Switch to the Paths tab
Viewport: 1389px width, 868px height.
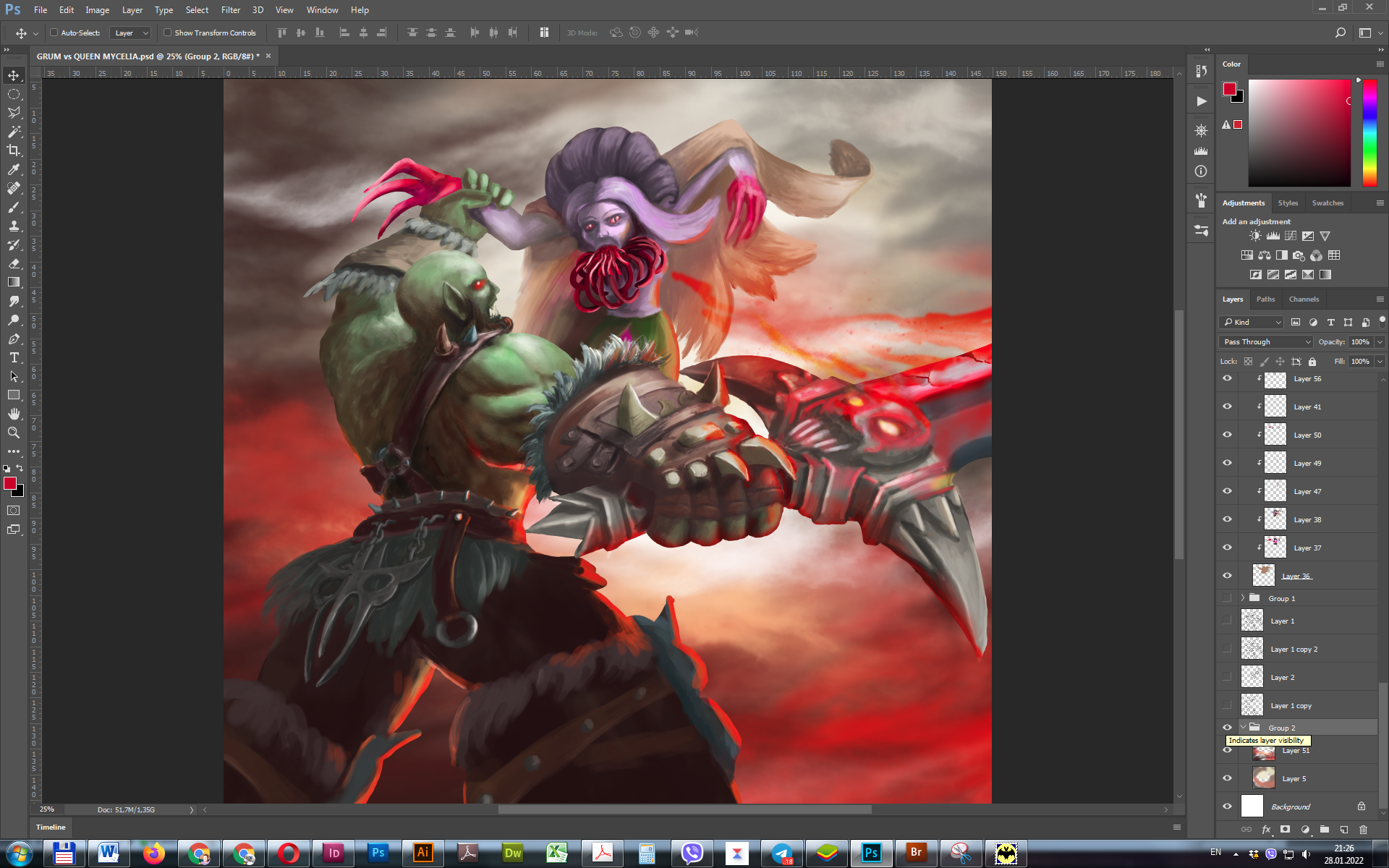[x=1265, y=299]
